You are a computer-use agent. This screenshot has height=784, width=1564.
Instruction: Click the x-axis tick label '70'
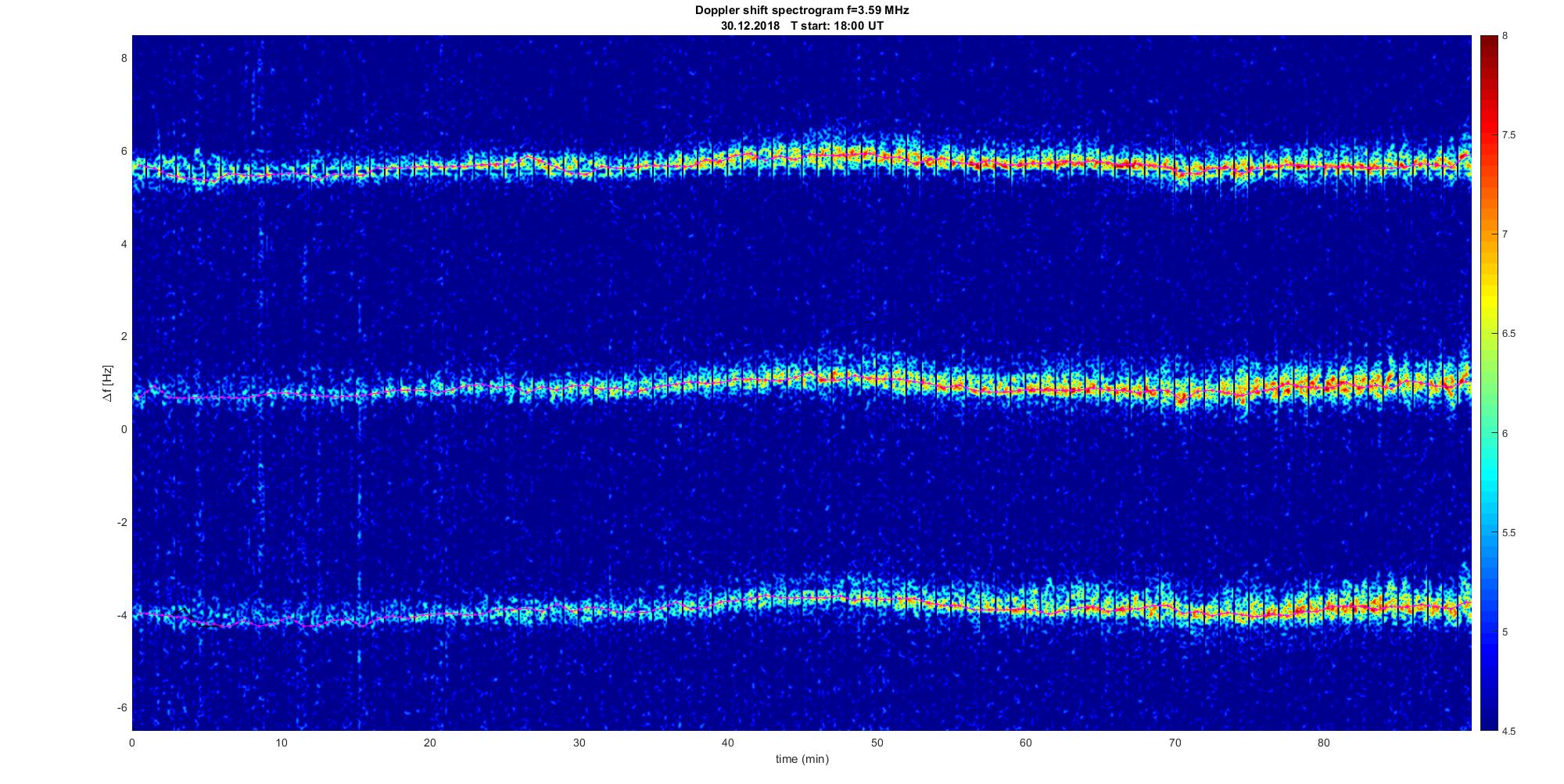(x=1175, y=743)
